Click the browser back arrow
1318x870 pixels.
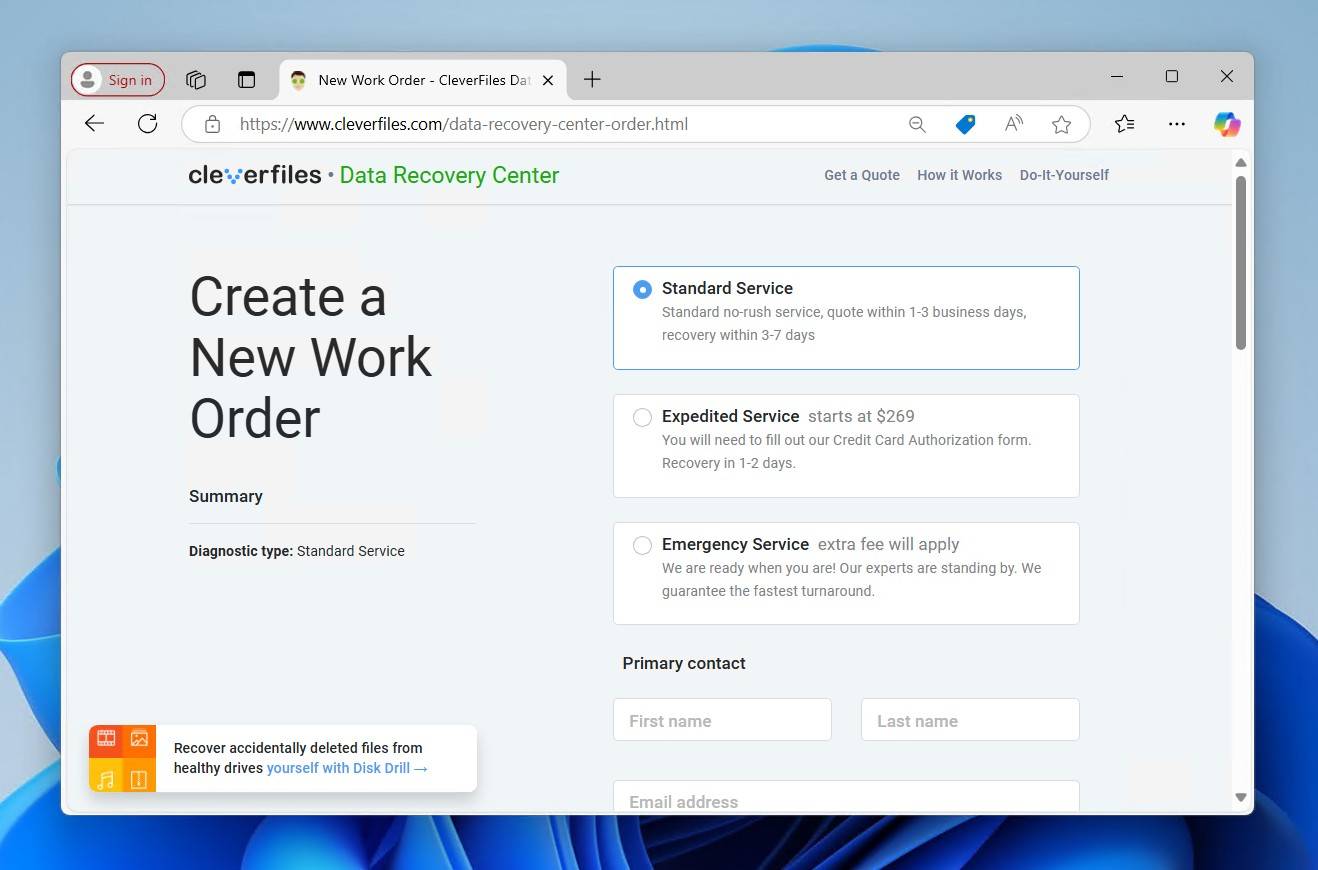(x=94, y=124)
